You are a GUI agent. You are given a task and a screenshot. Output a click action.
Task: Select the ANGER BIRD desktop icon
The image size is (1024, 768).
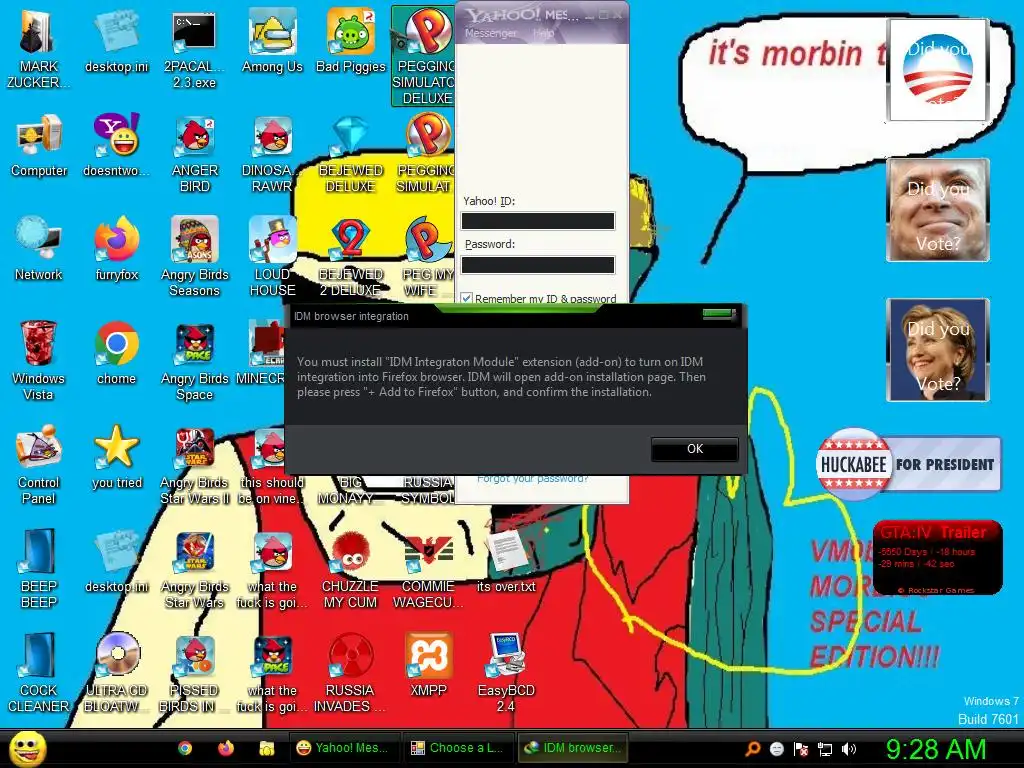[194, 155]
